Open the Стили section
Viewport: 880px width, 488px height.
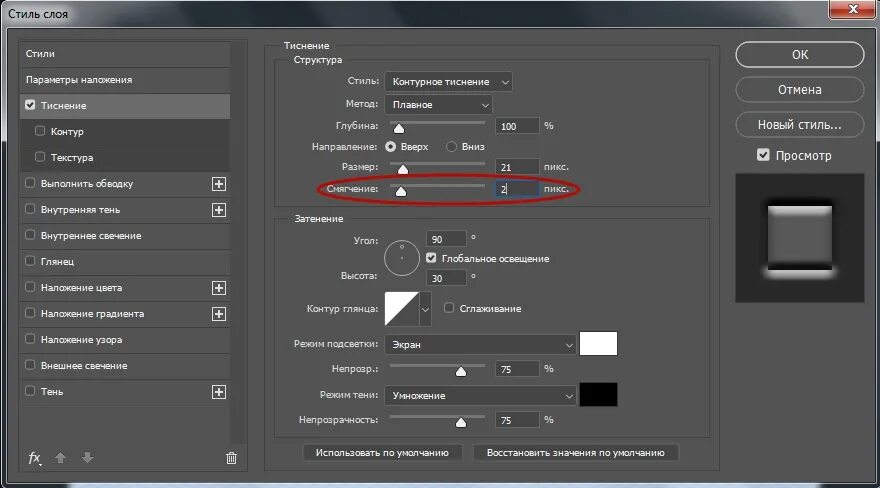click(125, 54)
